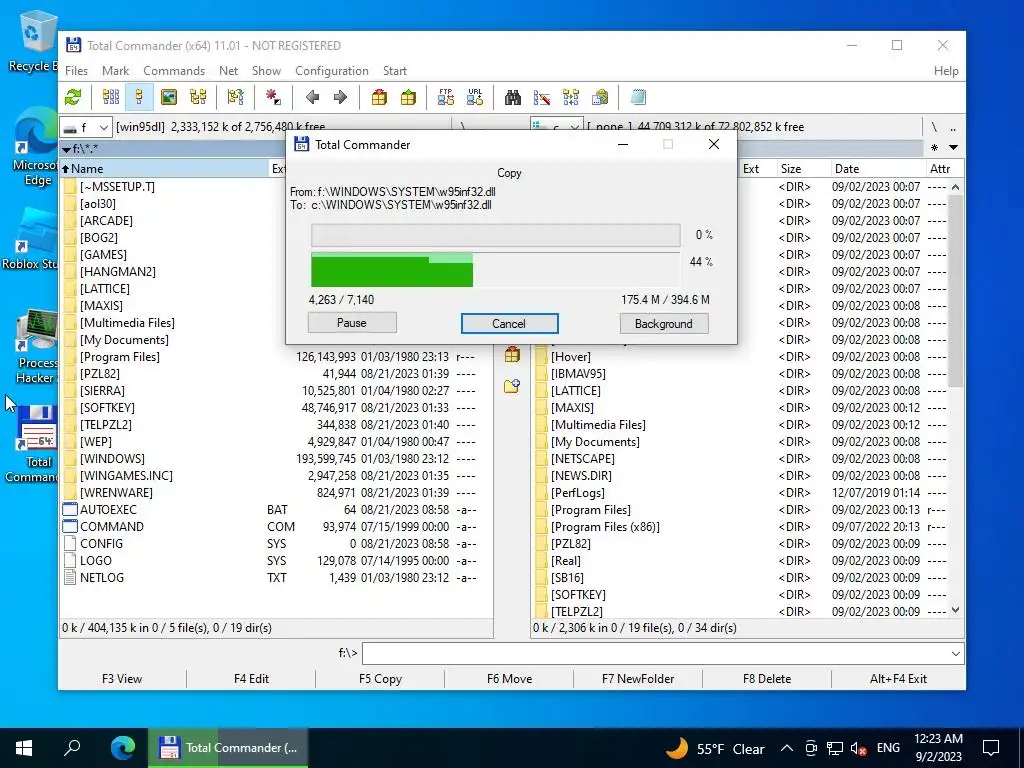Expand the command line history dropdown
The width and height of the screenshot is (1024, 768).
pos(955,654)
